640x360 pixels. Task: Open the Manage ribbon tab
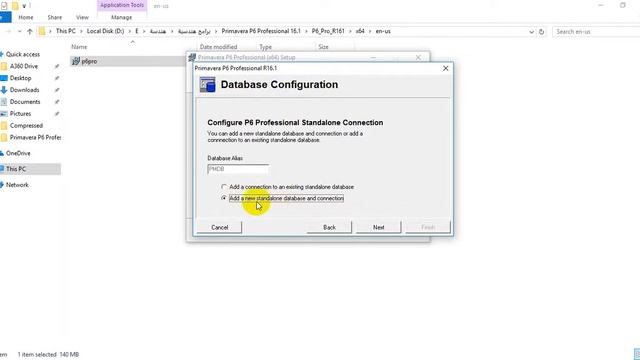tap(121, 18)
